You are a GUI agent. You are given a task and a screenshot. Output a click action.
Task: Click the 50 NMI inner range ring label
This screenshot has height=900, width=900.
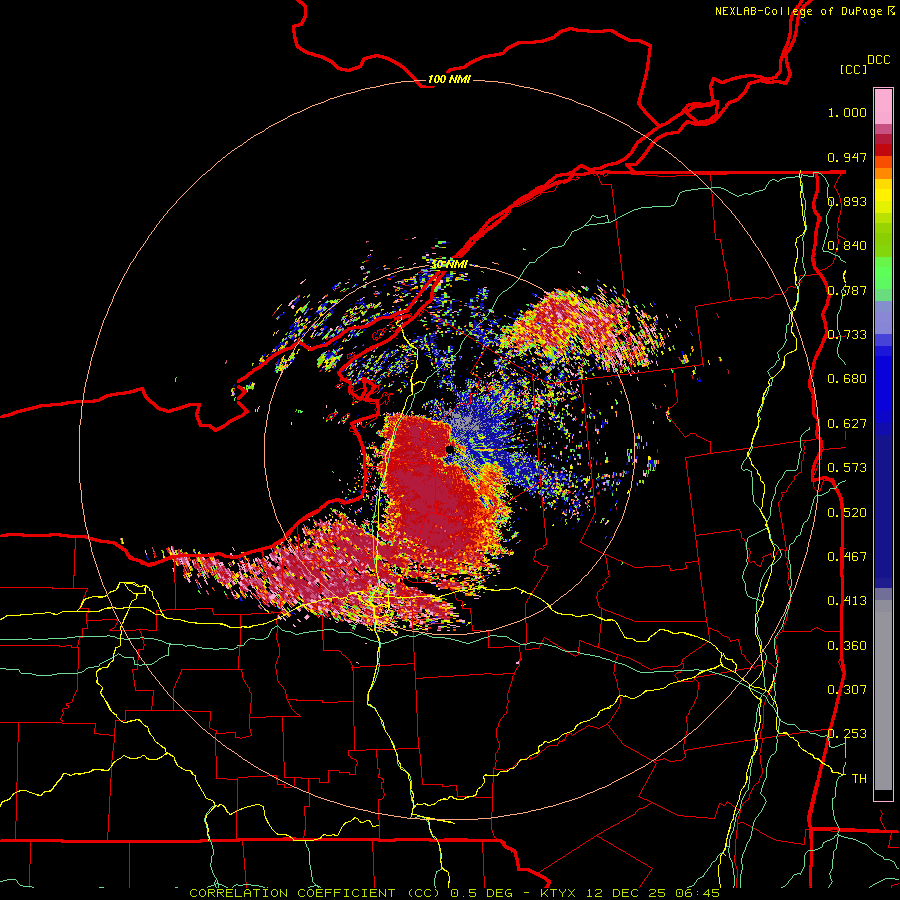pyautogui.click(x=449, y=264)
